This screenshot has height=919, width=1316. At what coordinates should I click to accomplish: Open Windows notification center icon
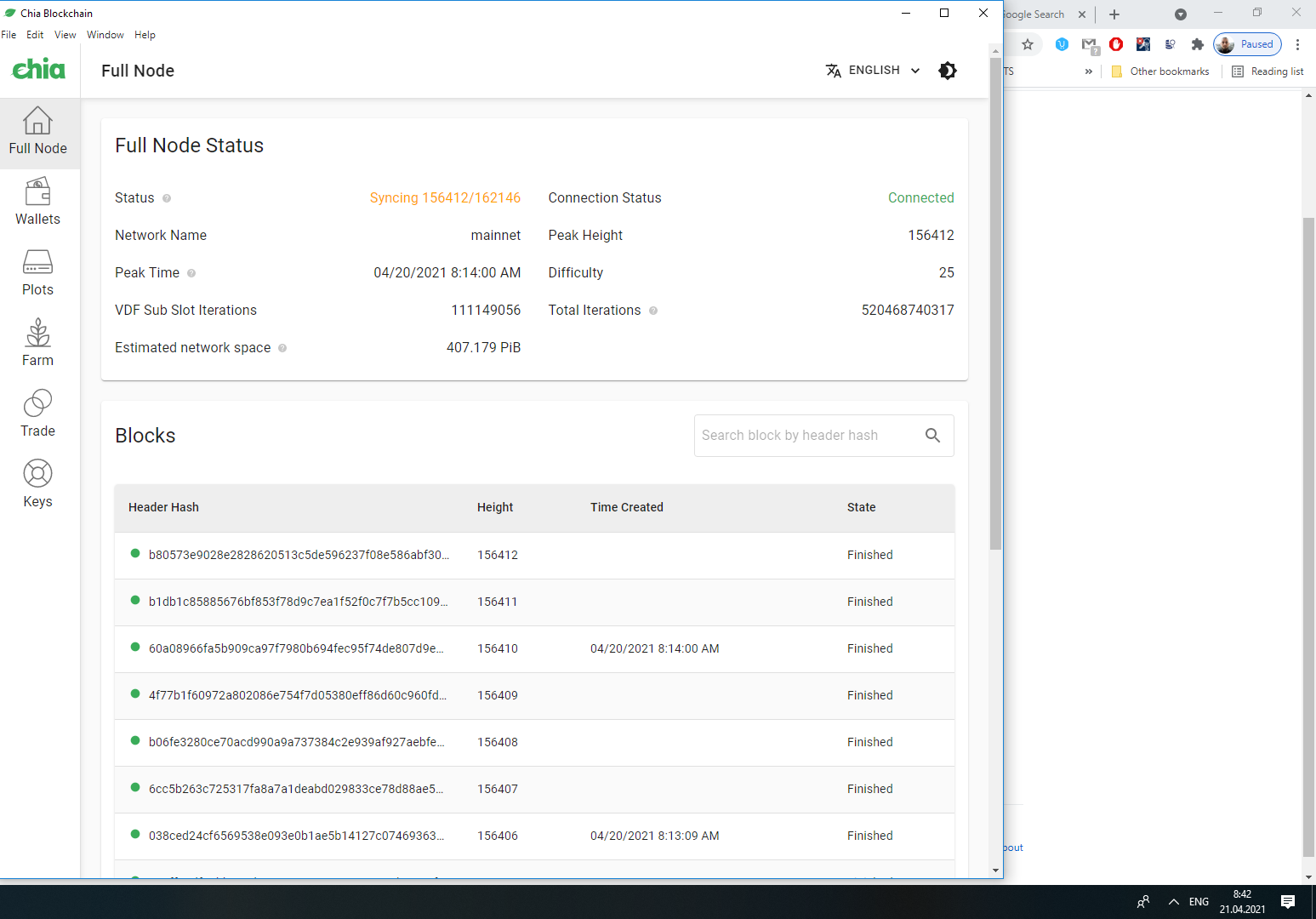(1288, 902)
